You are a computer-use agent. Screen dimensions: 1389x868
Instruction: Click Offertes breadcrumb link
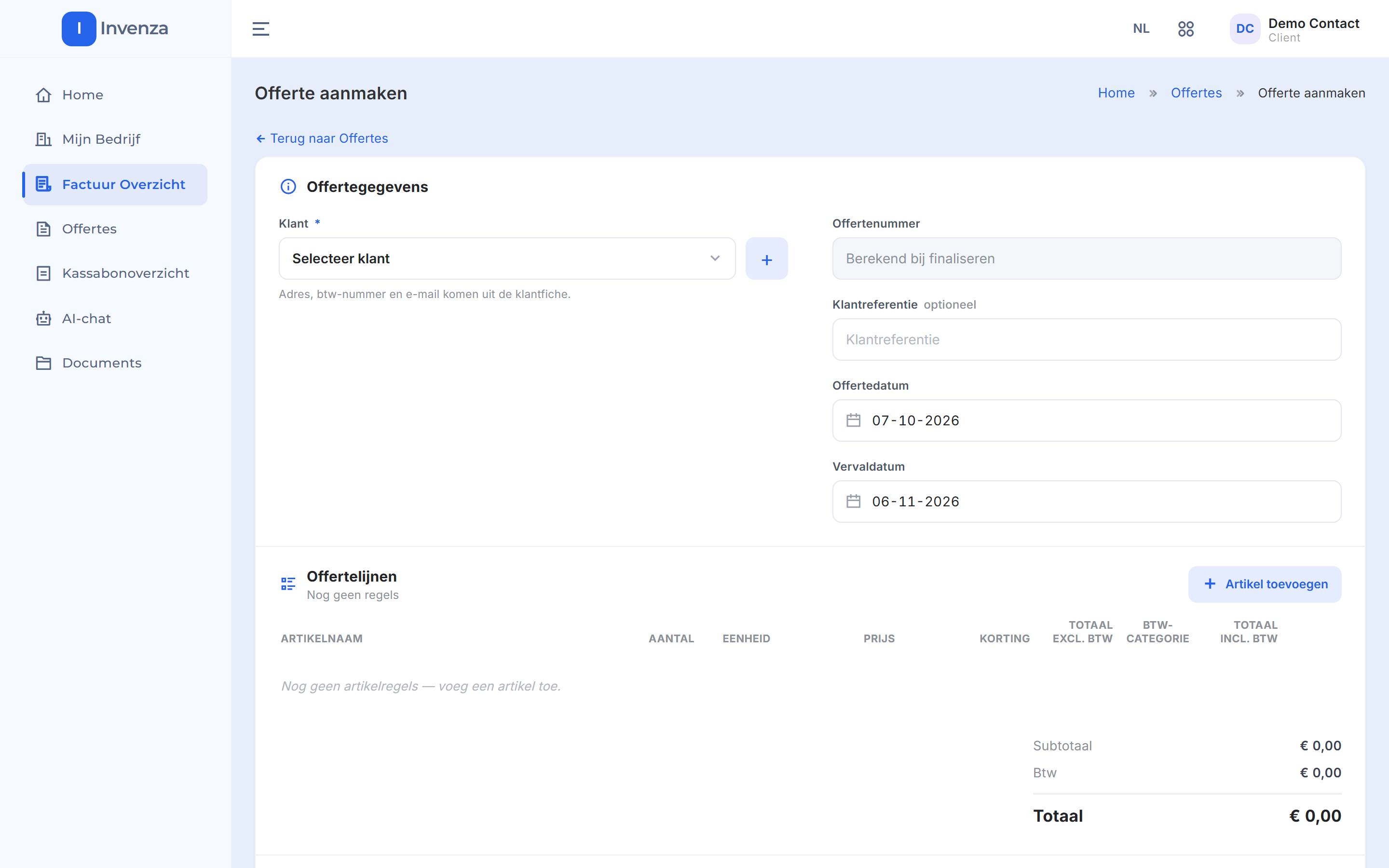pos(1196,93)
